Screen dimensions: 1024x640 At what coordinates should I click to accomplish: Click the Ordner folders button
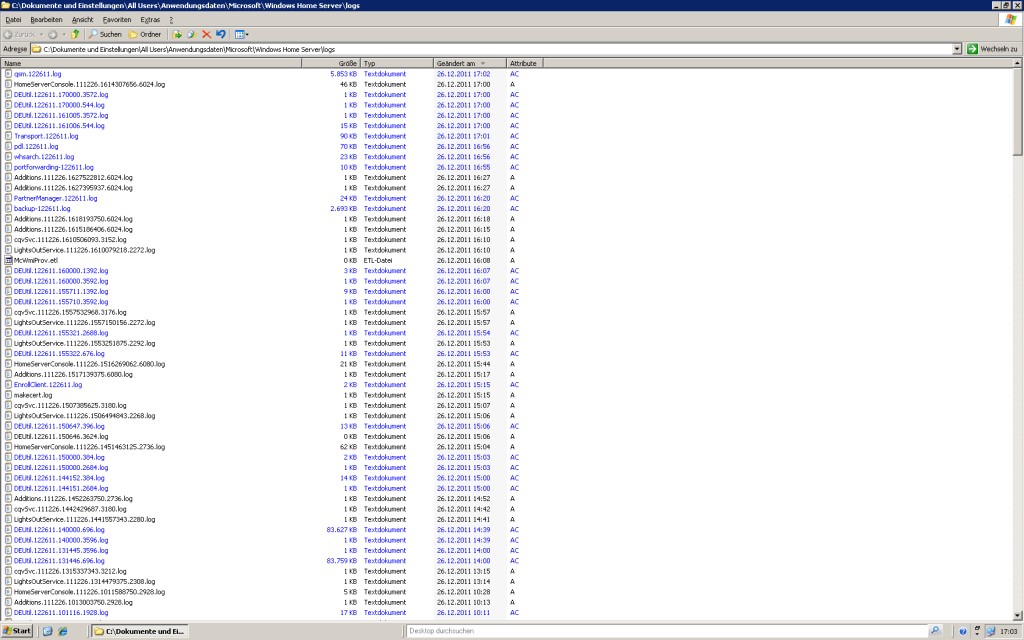coord(144,34)
